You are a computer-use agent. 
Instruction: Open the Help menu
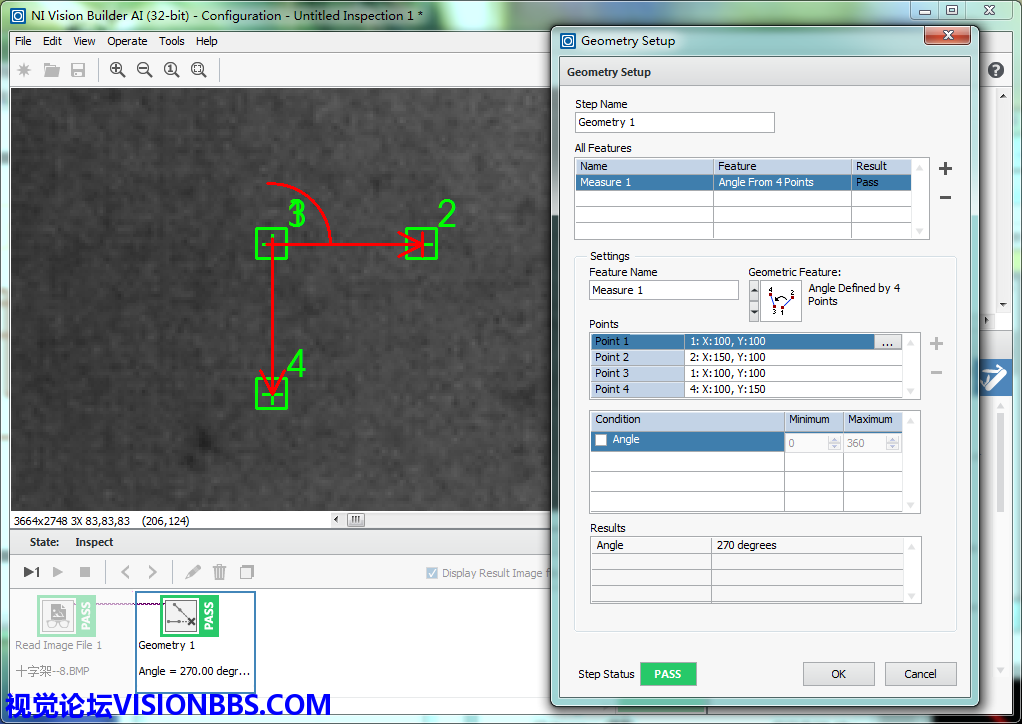[x=207, y=41]
